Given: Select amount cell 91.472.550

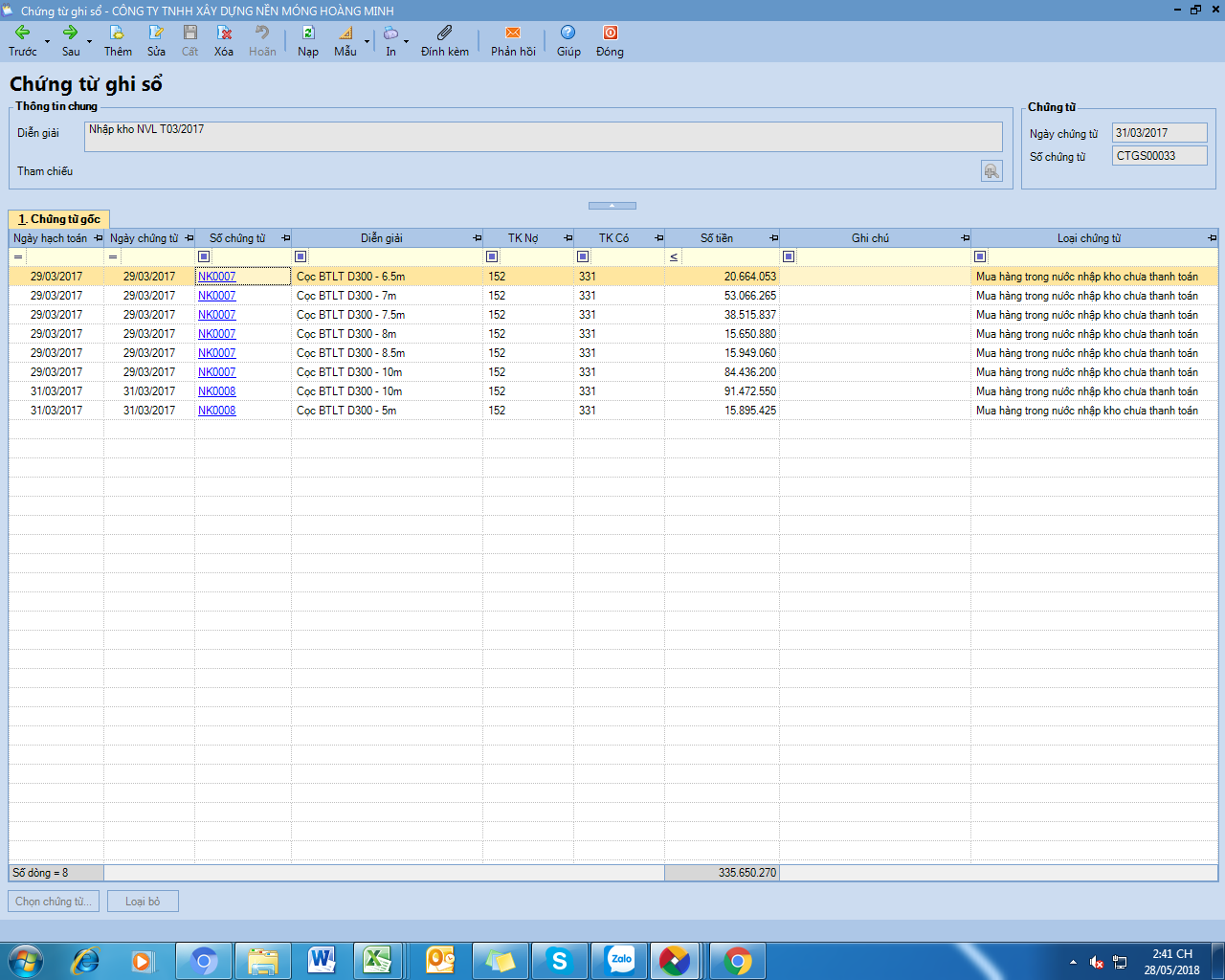Looking at the screenshot, I should pyautogui.click(x=723, y=391).
